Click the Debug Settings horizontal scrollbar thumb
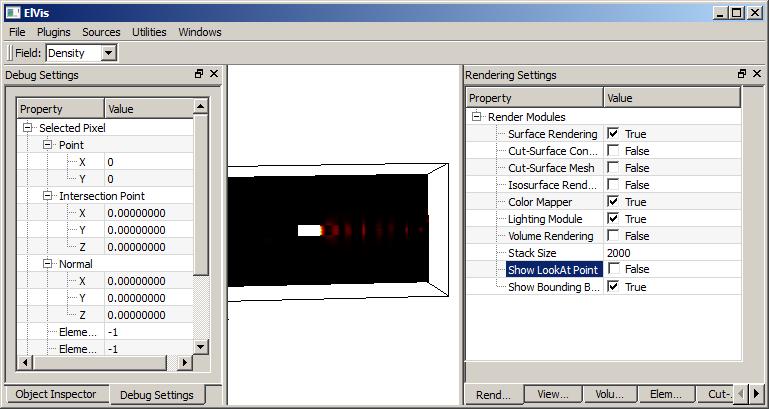The image size is (769, 409). (101, 363)
